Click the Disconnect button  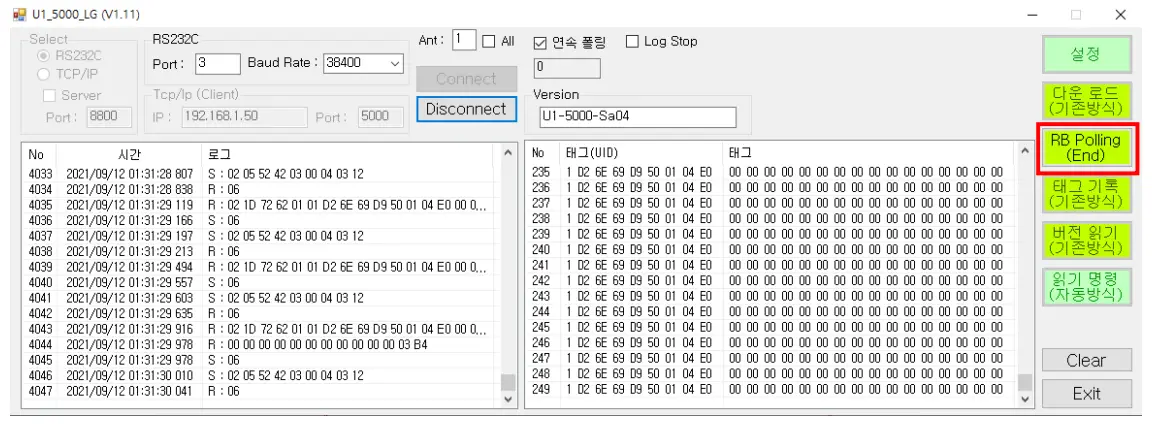(467, 109)
